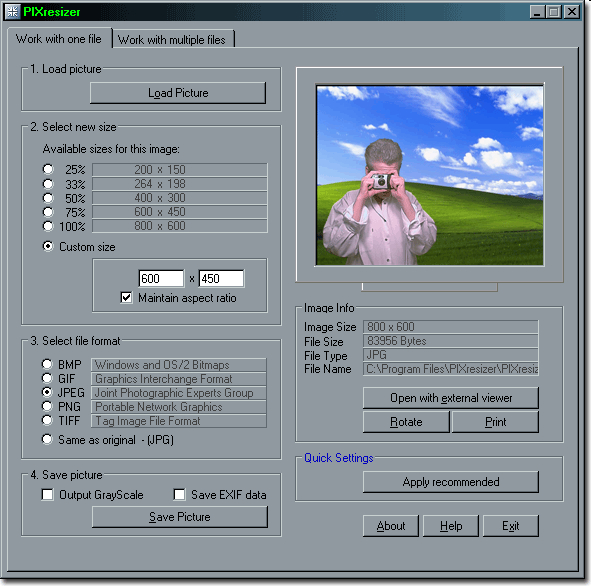Click the Load Picture button

[x=178, y=93]
